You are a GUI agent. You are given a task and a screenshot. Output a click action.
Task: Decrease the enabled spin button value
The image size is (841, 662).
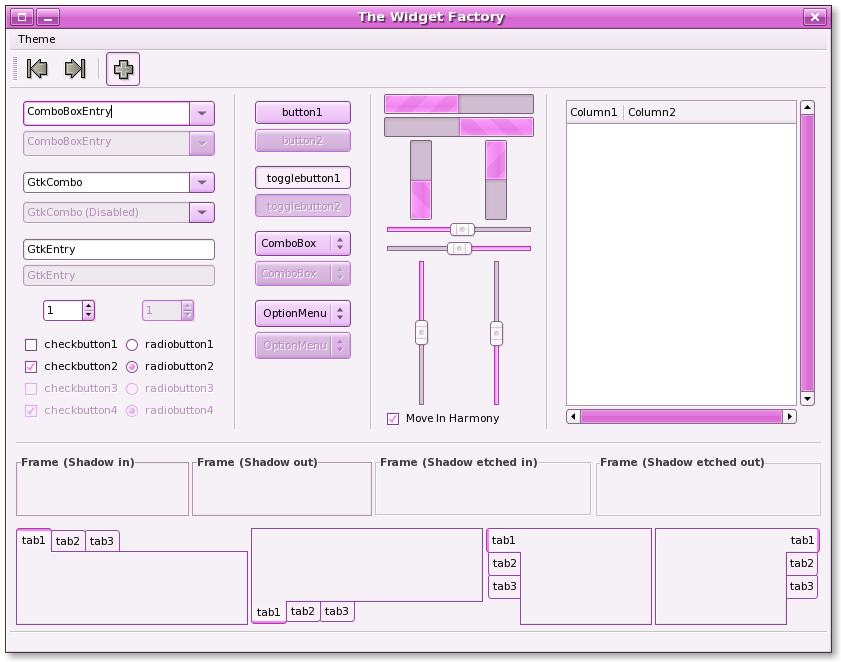point(88,315)
